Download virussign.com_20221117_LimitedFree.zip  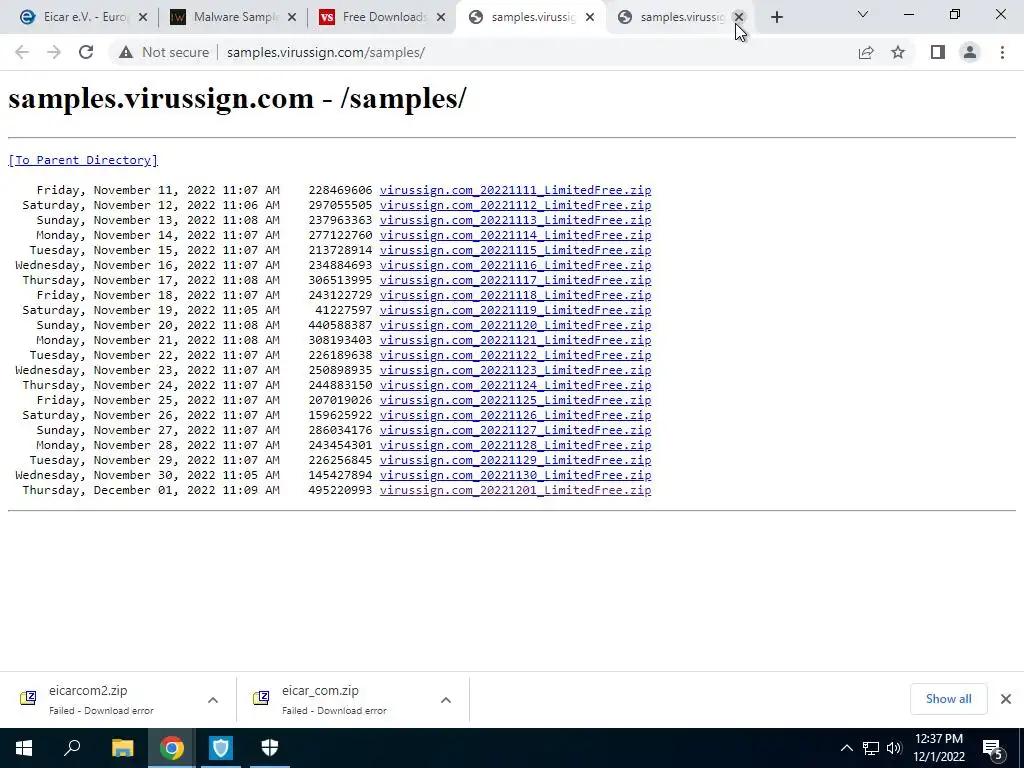[x=515, y=280]
